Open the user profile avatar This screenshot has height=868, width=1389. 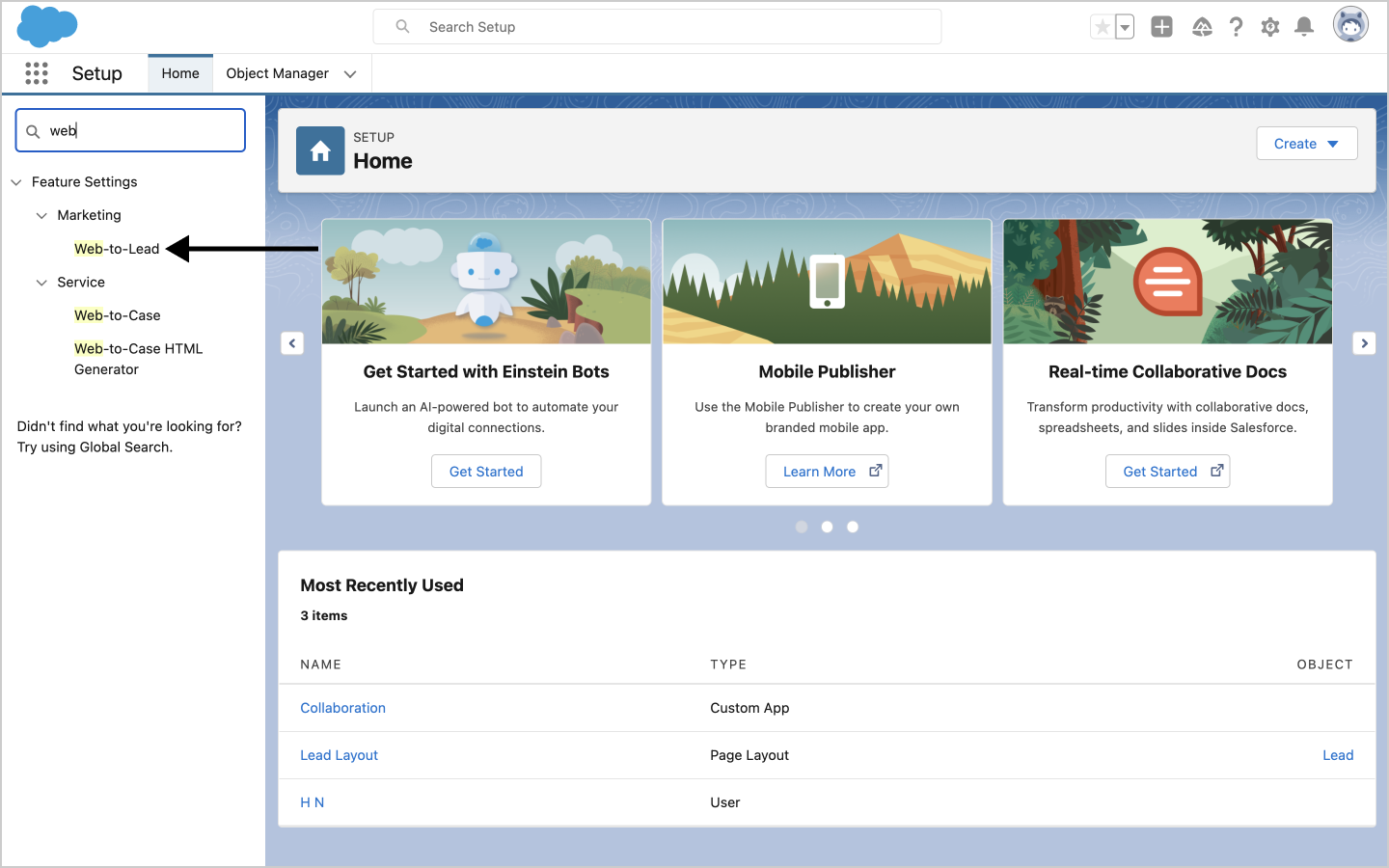coord(1350,25)
